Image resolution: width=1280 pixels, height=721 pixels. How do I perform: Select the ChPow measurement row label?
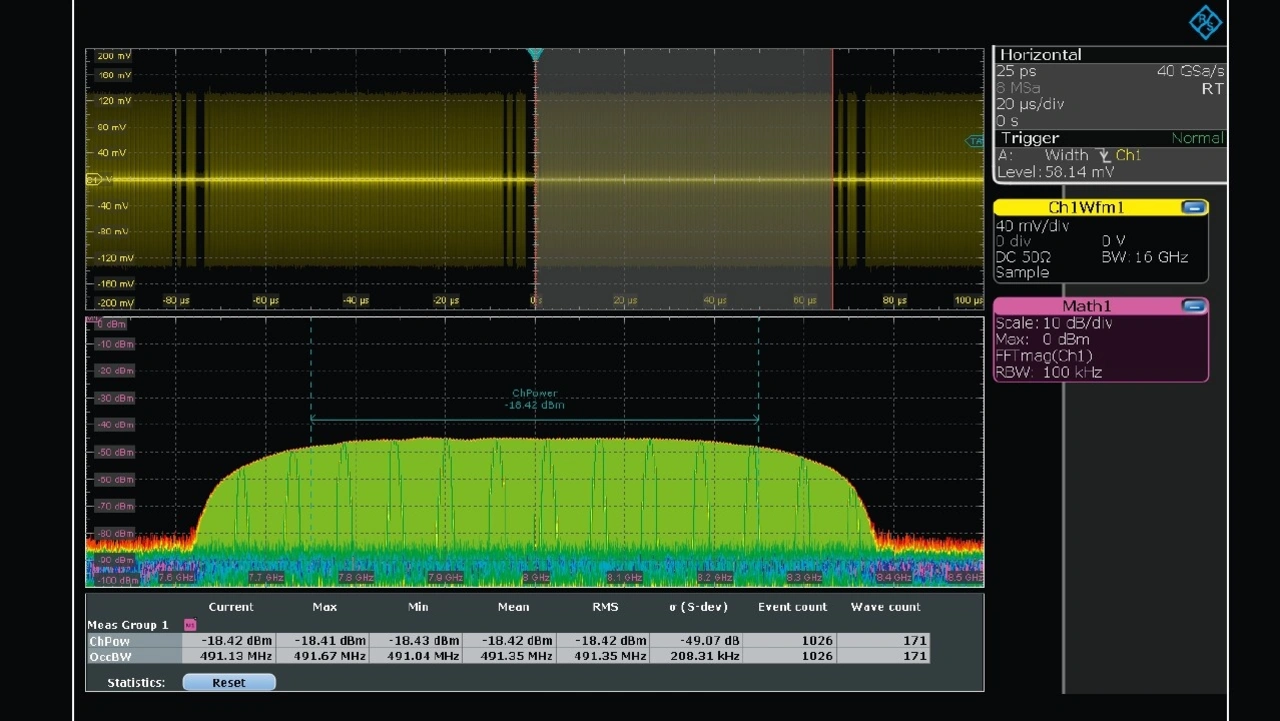click(110, 641)
